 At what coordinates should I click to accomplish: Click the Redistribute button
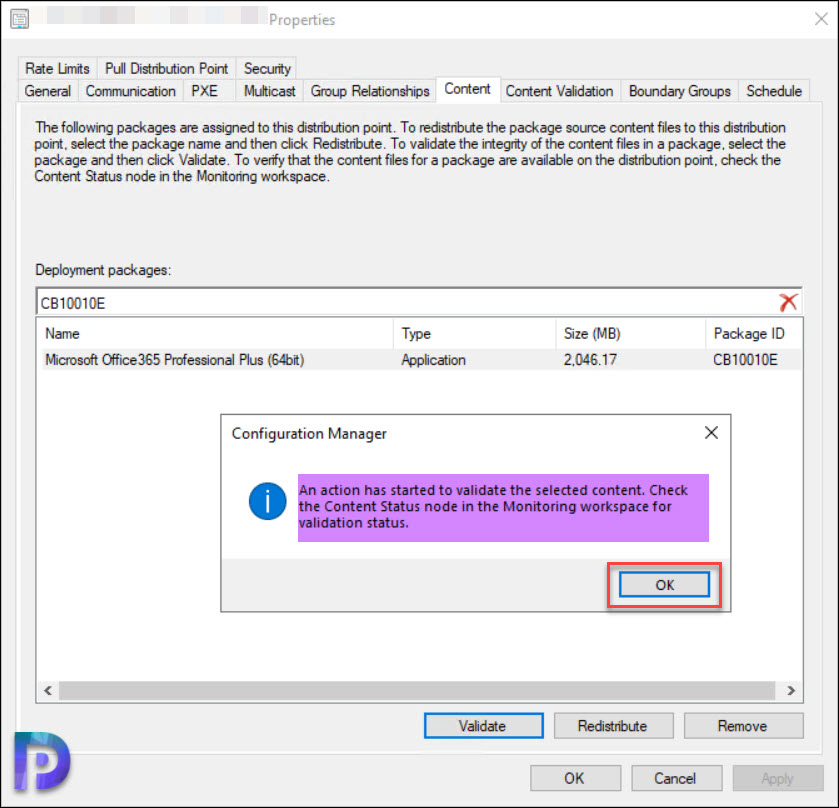pos(613,726)
